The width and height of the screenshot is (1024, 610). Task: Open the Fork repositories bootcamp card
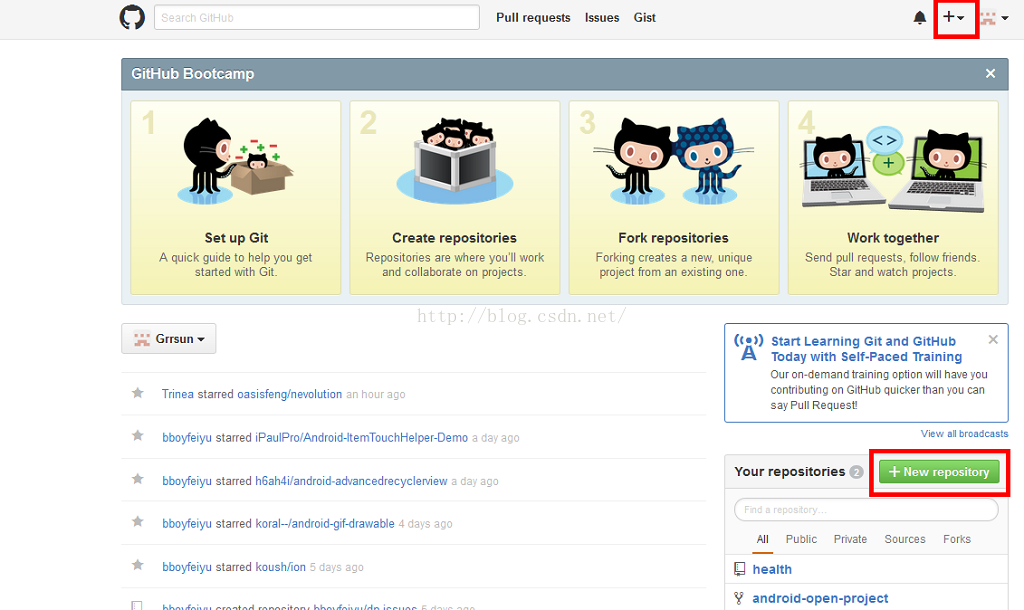pos(674,197)
